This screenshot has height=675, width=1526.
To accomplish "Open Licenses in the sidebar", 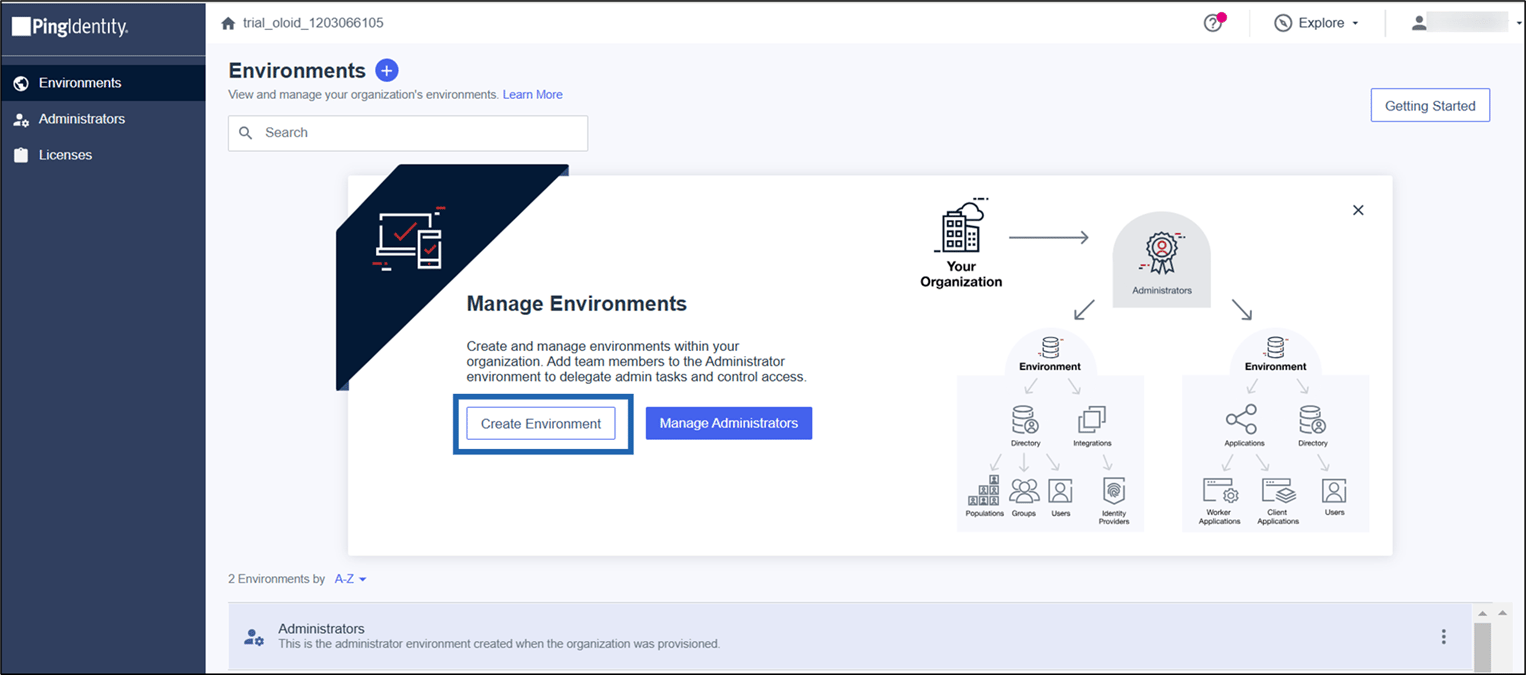I will tap(103, 155).
